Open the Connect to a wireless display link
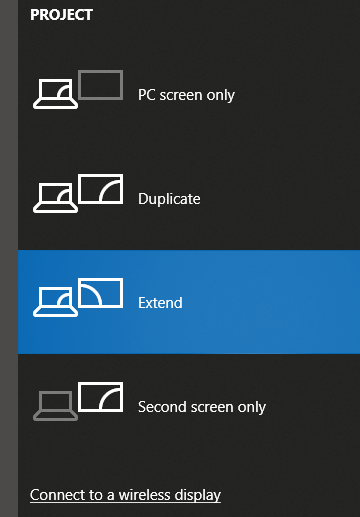This screenshot has width=360, height=517. coord(125,495)
